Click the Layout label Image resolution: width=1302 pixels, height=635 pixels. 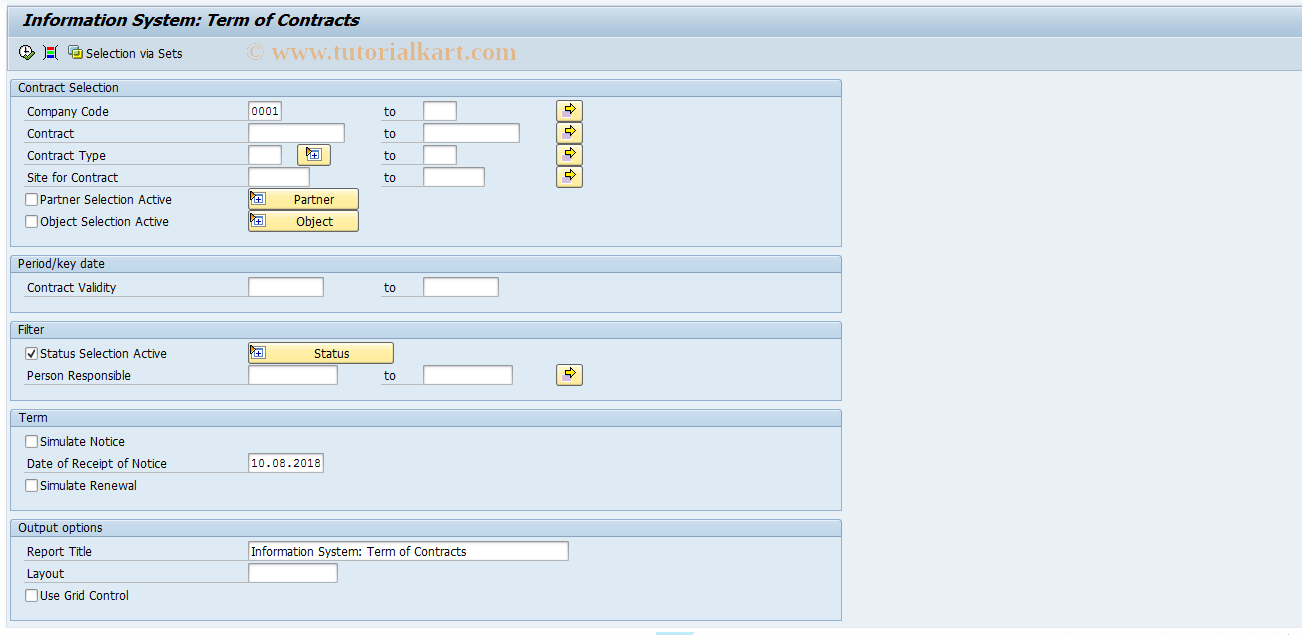[45, 574]
